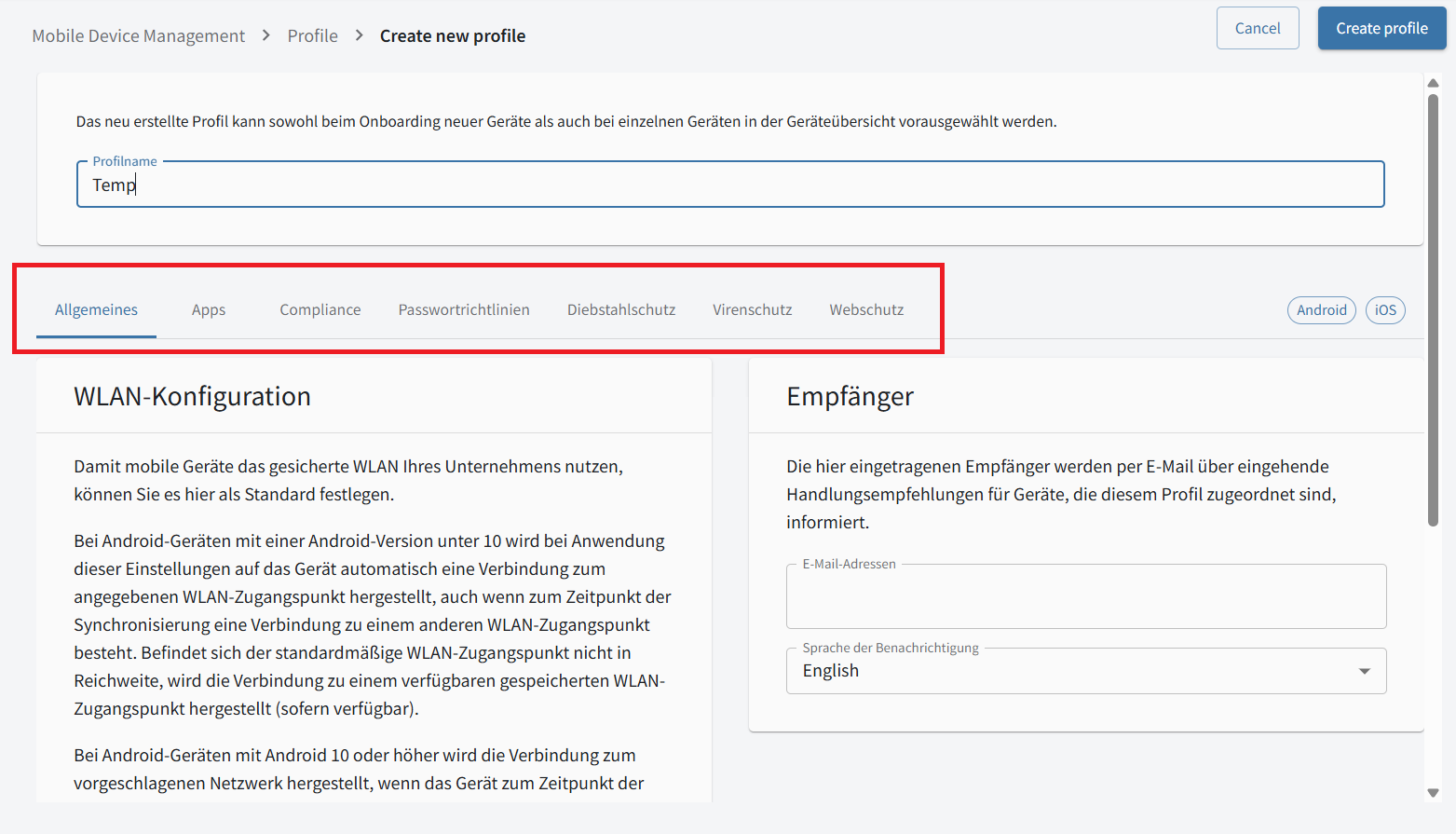Click the Empfänger heading
The height and width of the screenshot is (834, 1456).
point(850,396)
